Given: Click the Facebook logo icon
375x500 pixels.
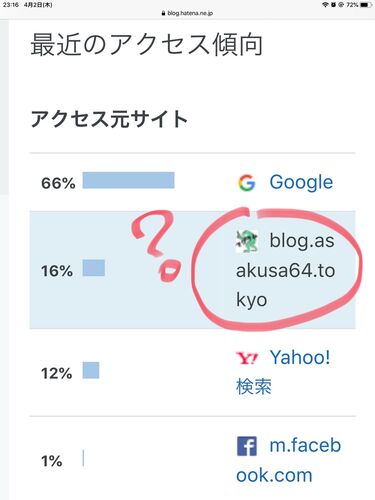Looking at the screenshot, I should 247,446.
